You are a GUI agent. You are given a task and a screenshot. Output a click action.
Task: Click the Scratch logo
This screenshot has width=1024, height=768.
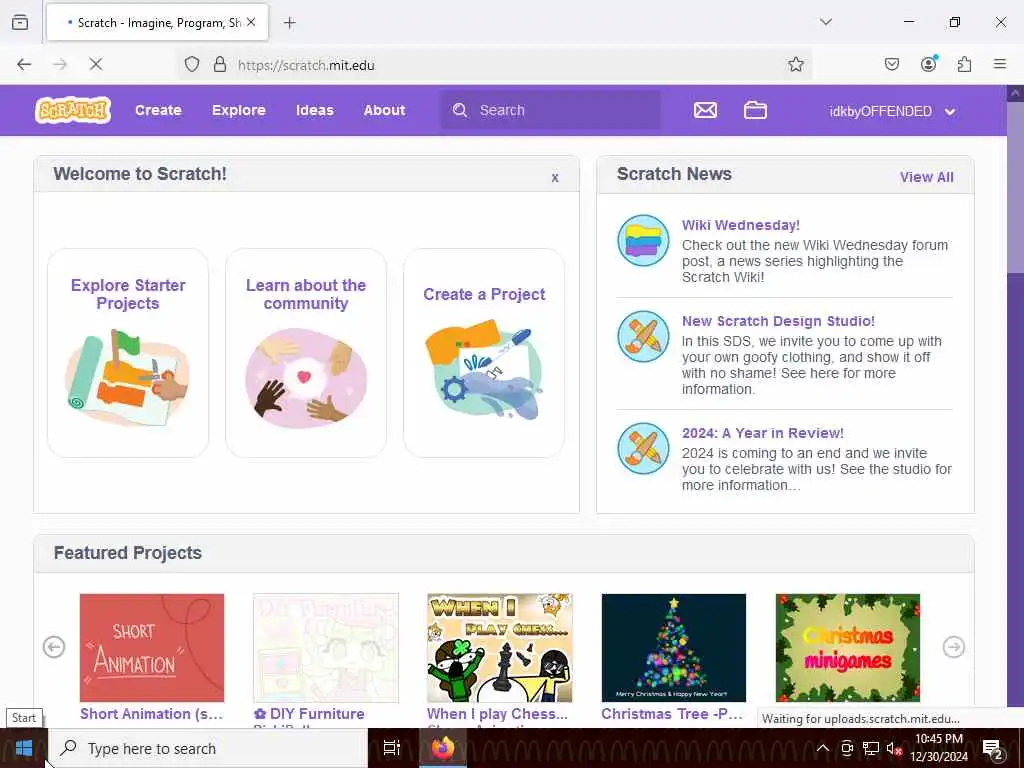pos(73,110)
